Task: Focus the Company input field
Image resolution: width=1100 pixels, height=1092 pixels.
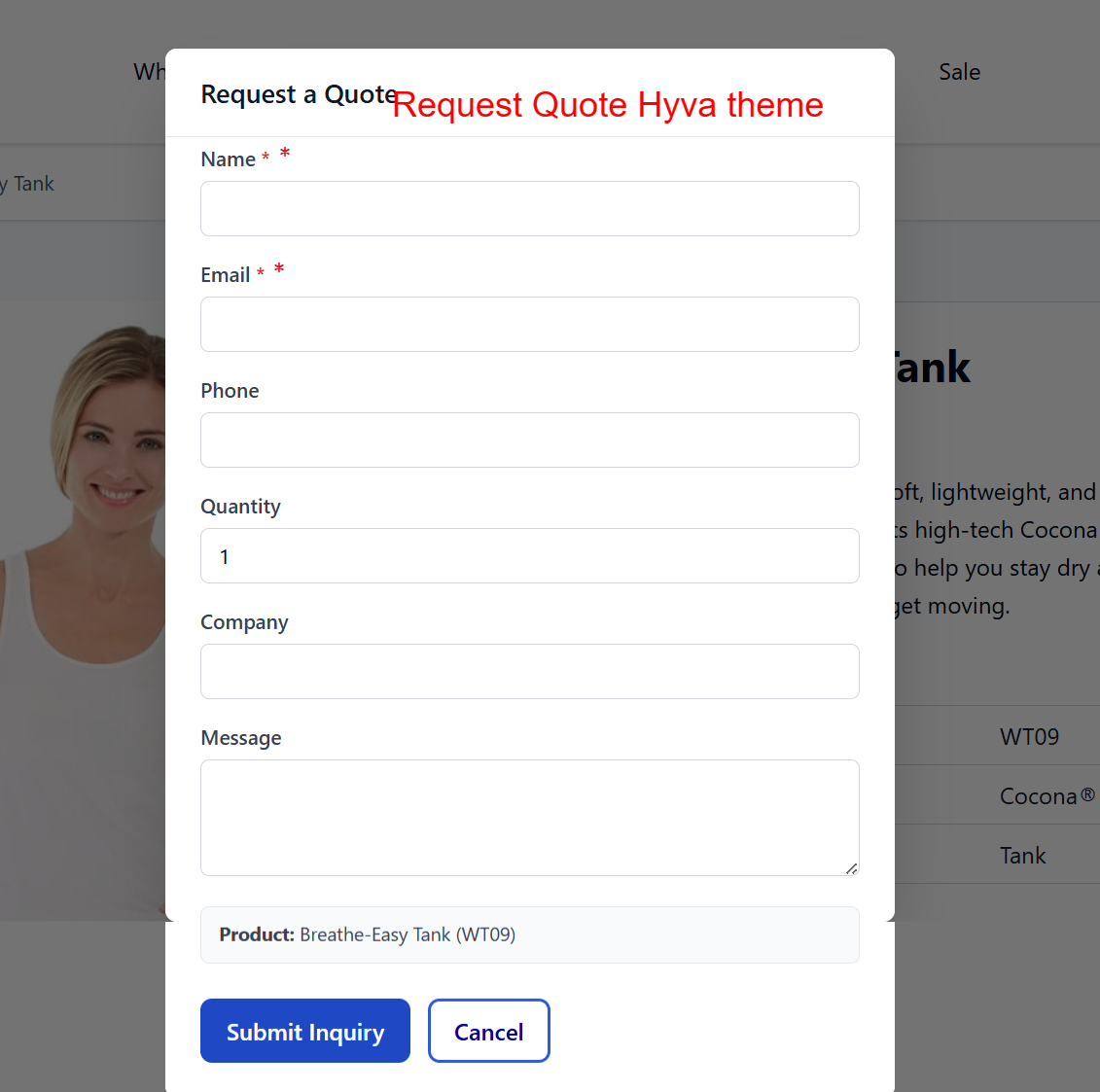Action: [529, 671]
